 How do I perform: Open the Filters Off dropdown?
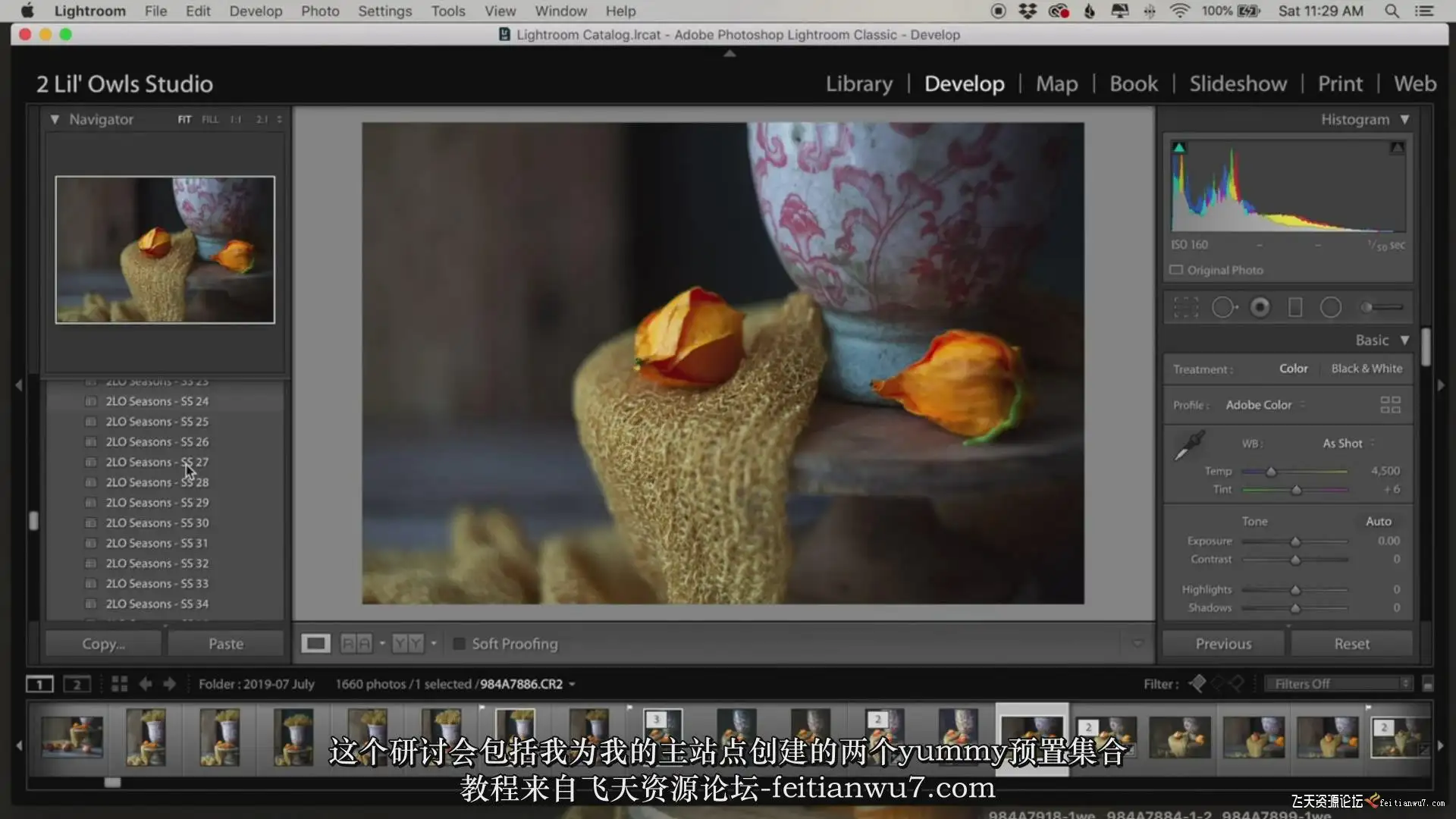pyautogui.click(x=1340, y=684)
